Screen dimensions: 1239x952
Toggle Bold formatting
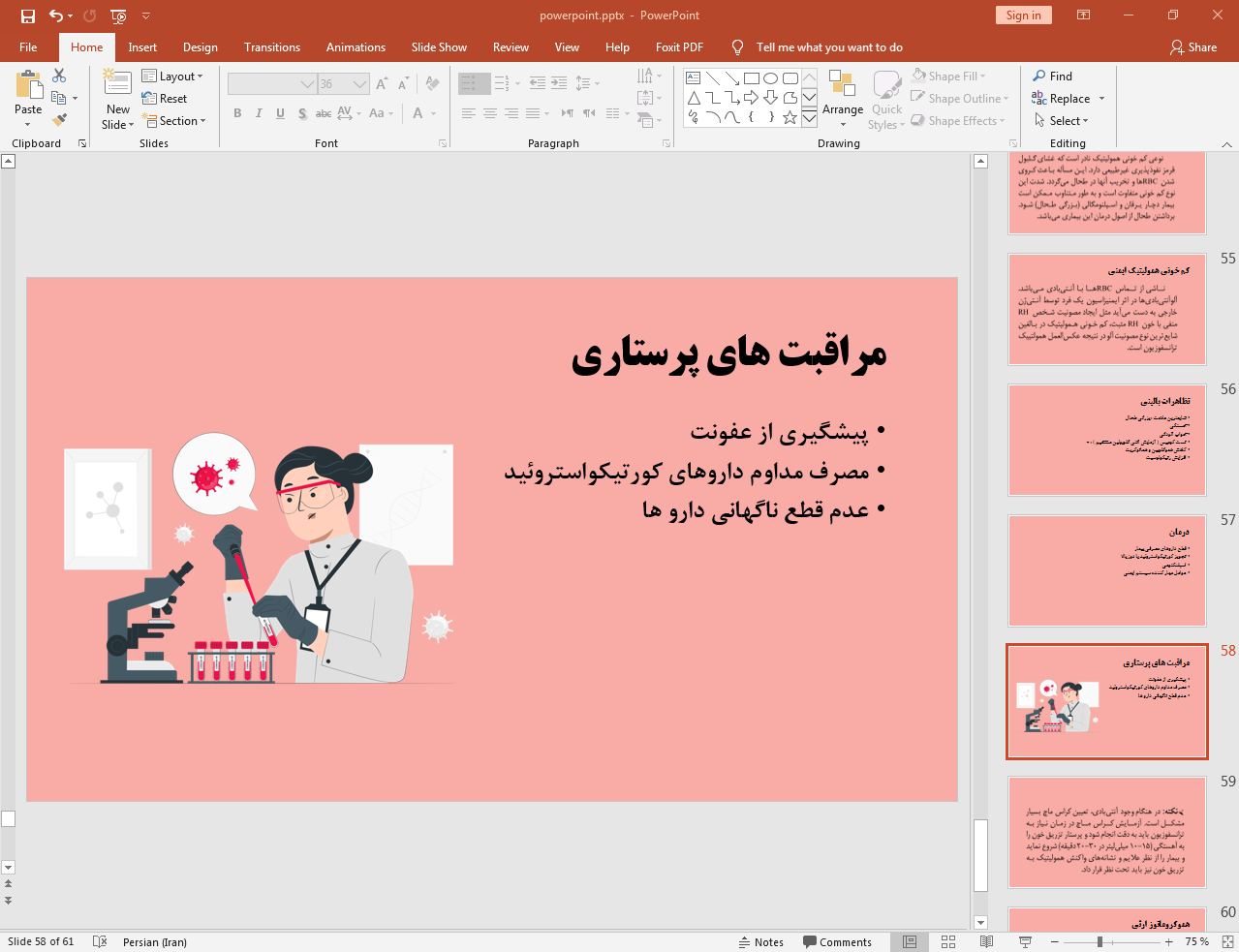pos(237,113)
